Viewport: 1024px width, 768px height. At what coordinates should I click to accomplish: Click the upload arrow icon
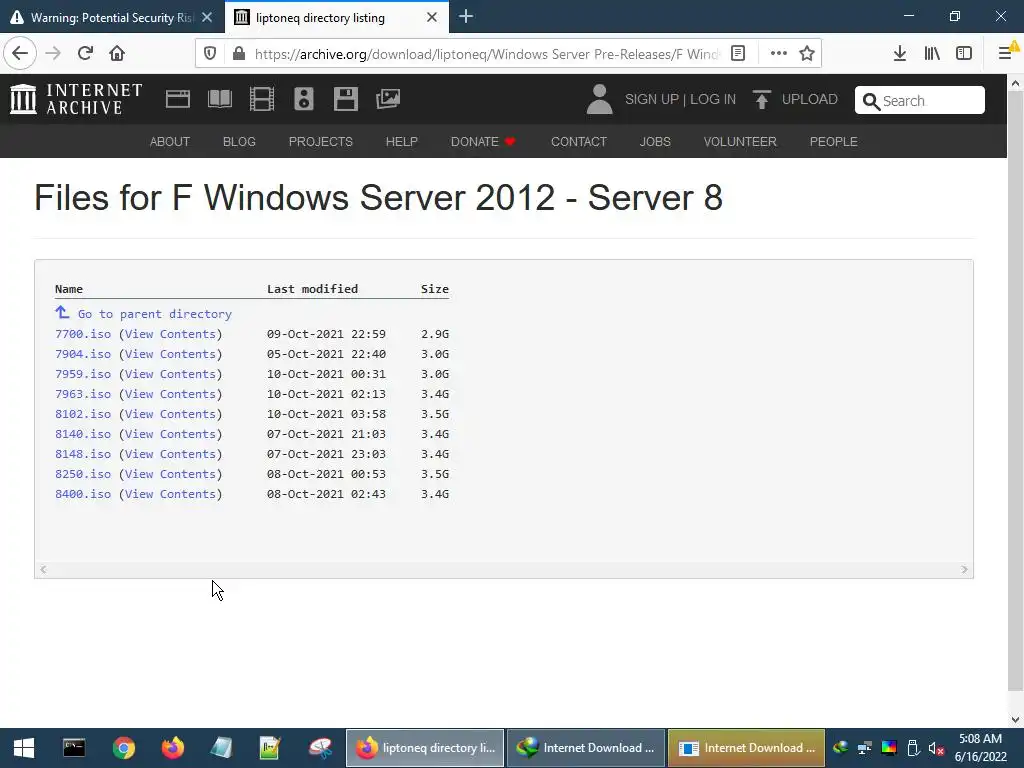coord(761,99)
